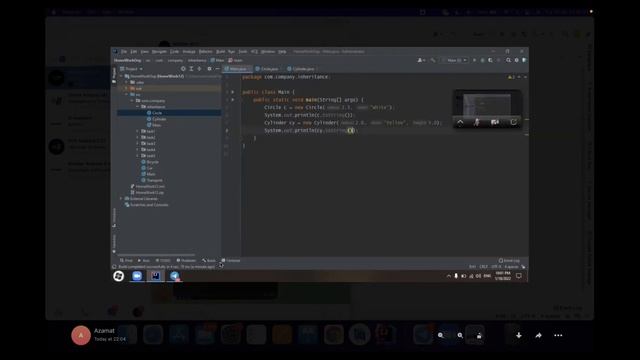
Task: Select Main class under inheritance package
Action: (x=154, y=125)
